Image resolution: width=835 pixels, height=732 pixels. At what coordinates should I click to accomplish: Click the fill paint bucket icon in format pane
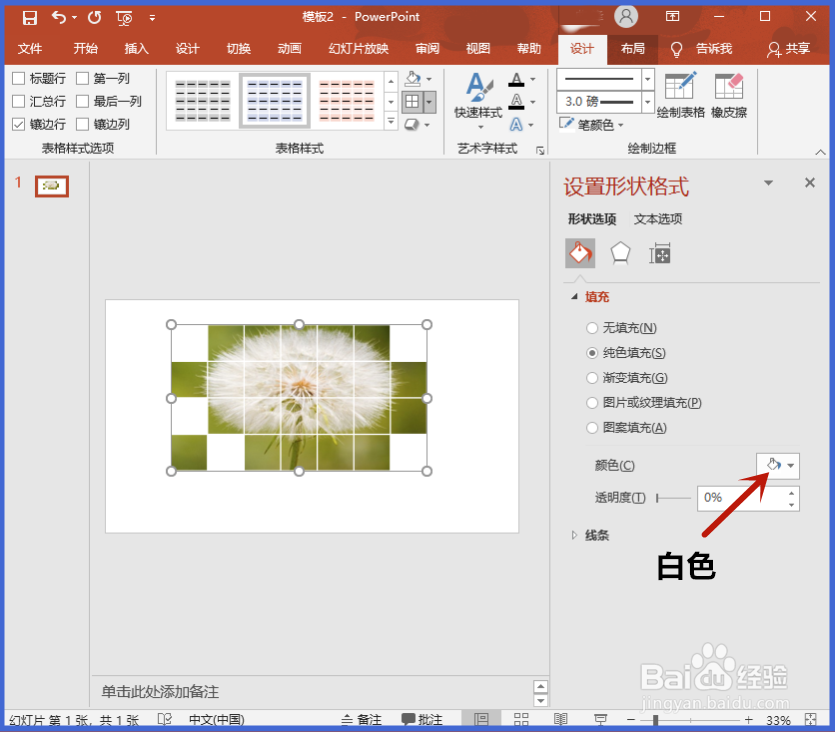coord(580,253)
